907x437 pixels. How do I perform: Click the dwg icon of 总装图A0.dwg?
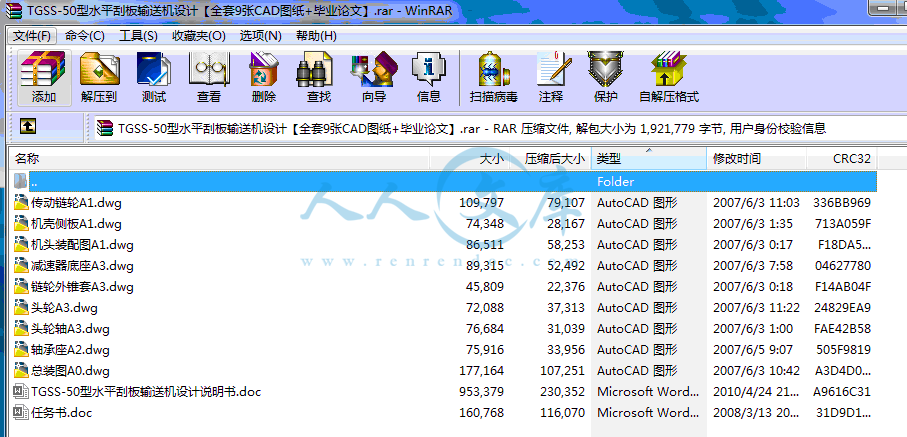coord(21,370)
